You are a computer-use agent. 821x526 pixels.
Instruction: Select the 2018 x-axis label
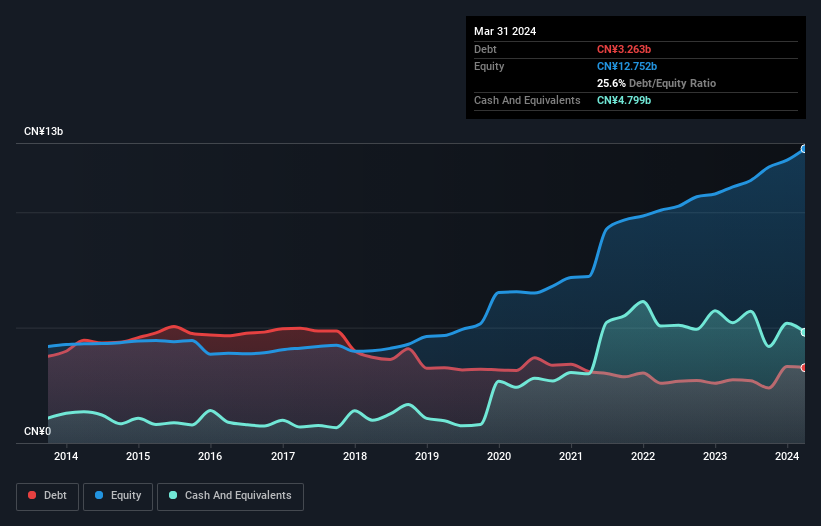coord(355,456)
